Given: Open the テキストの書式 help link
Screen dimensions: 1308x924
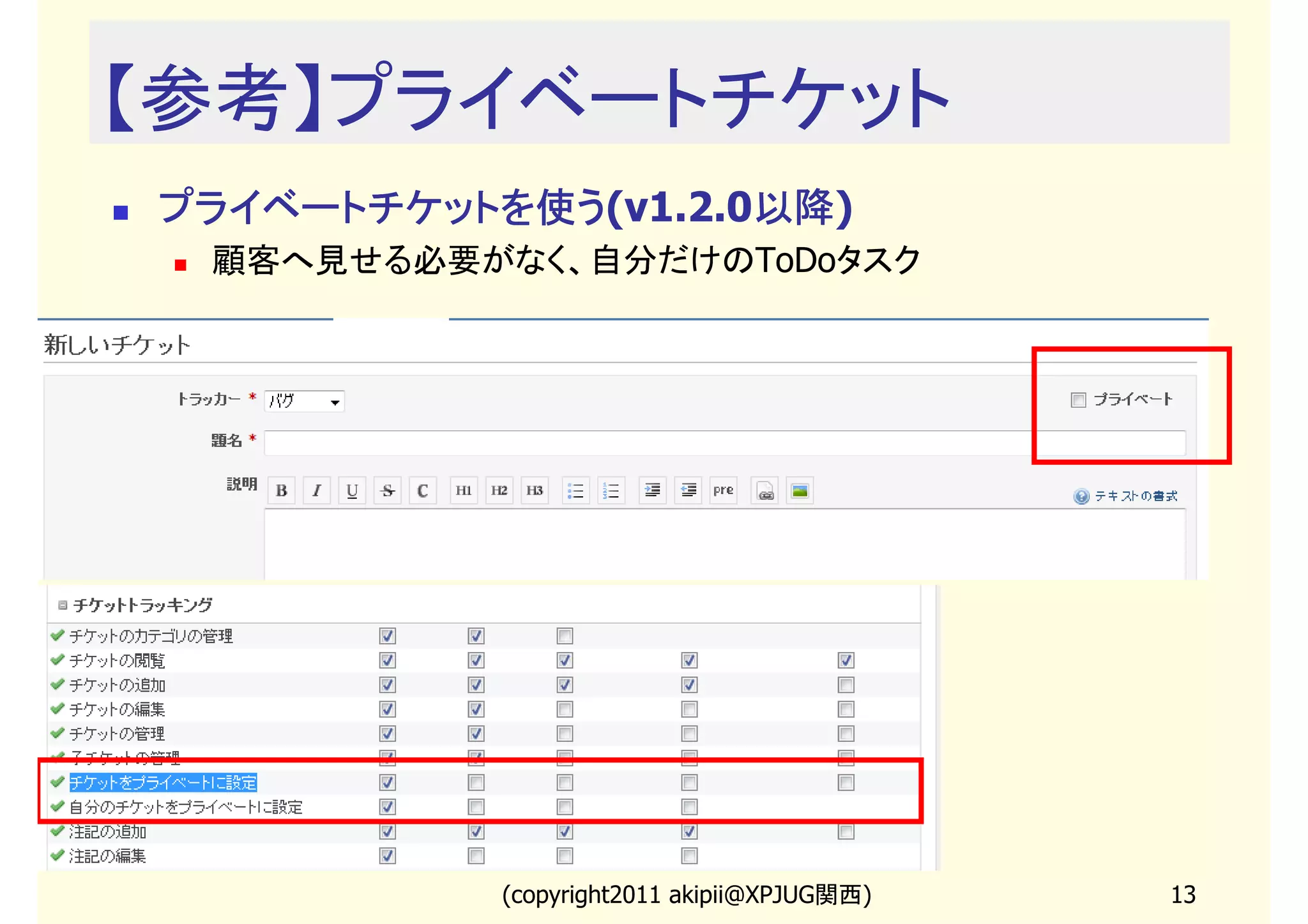Looking at the screenshot, I should [x=1136, y=496].
